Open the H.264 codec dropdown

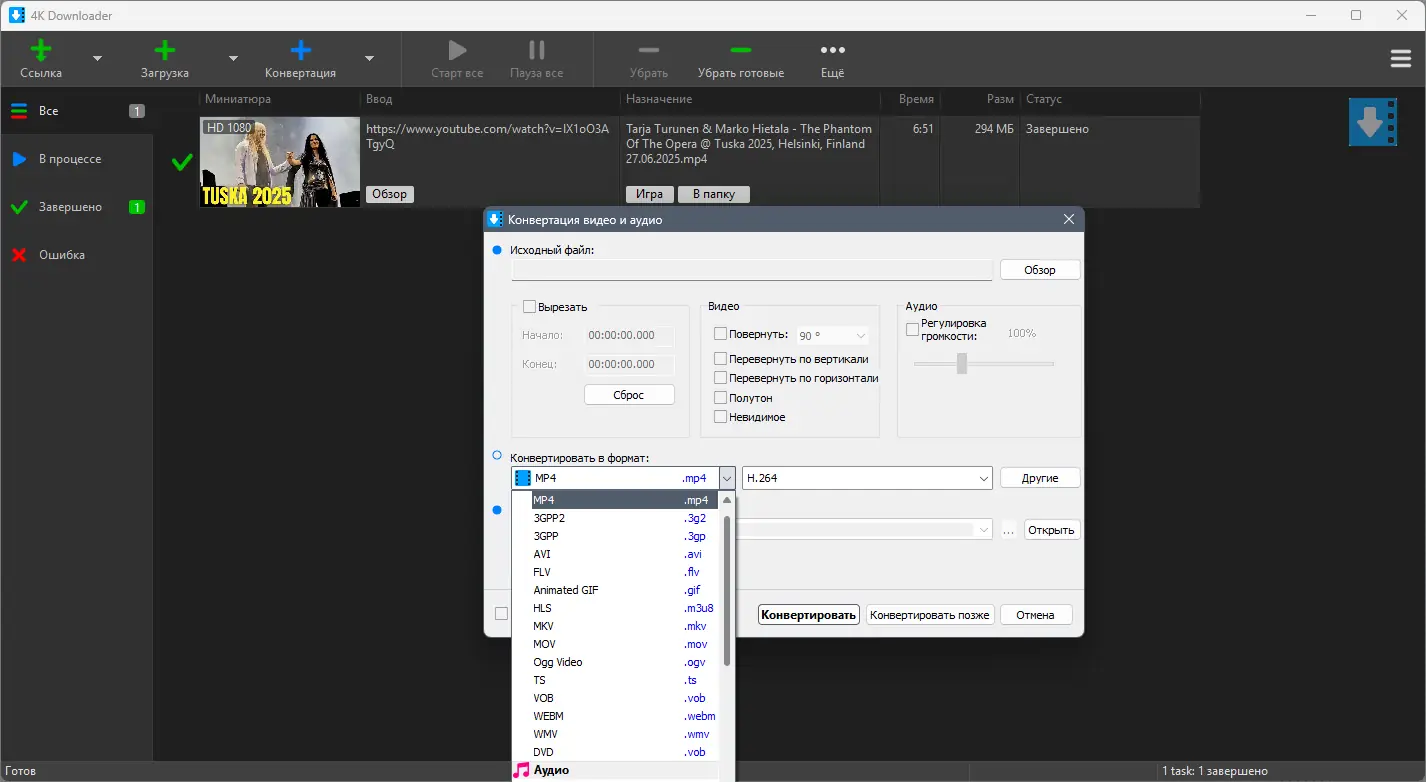(x=983, y=478)
